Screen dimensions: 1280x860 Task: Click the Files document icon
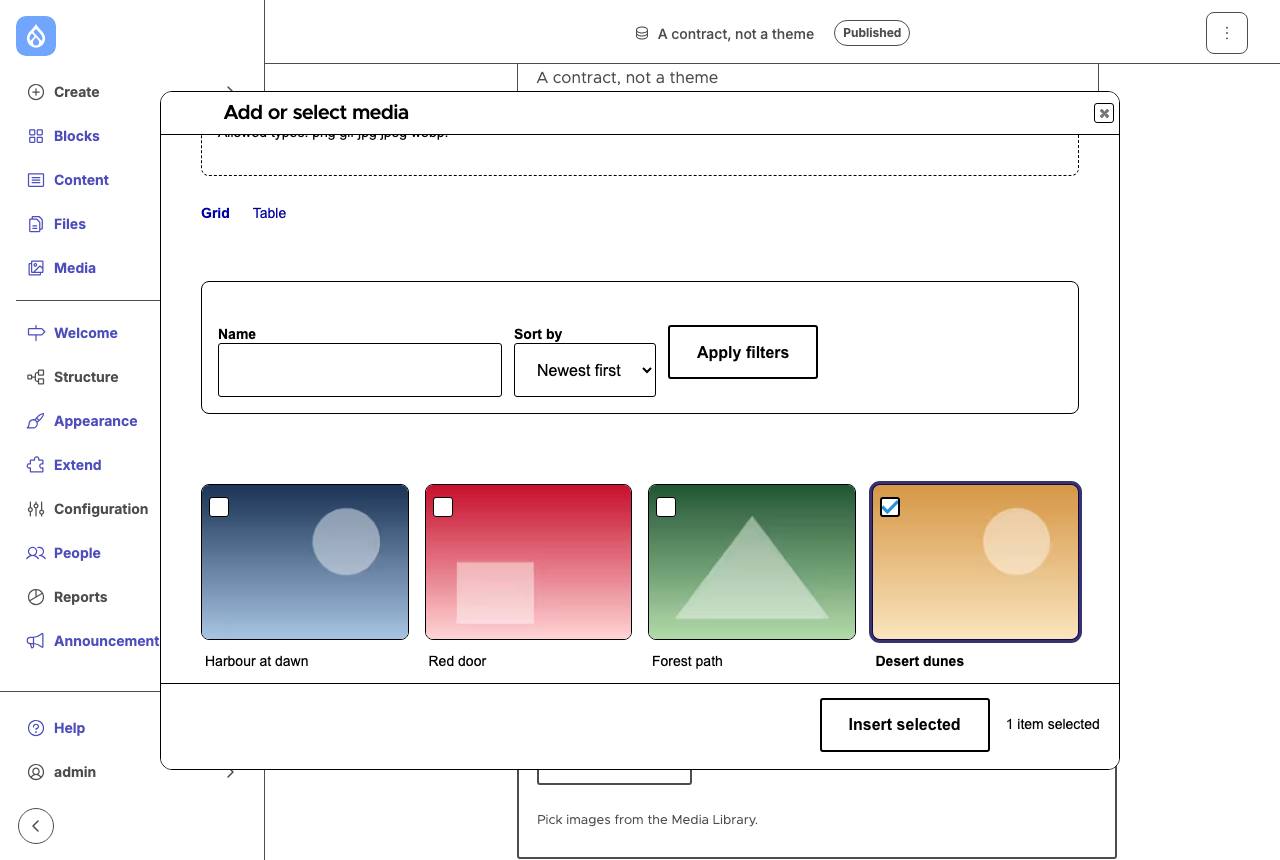point(36,224)
